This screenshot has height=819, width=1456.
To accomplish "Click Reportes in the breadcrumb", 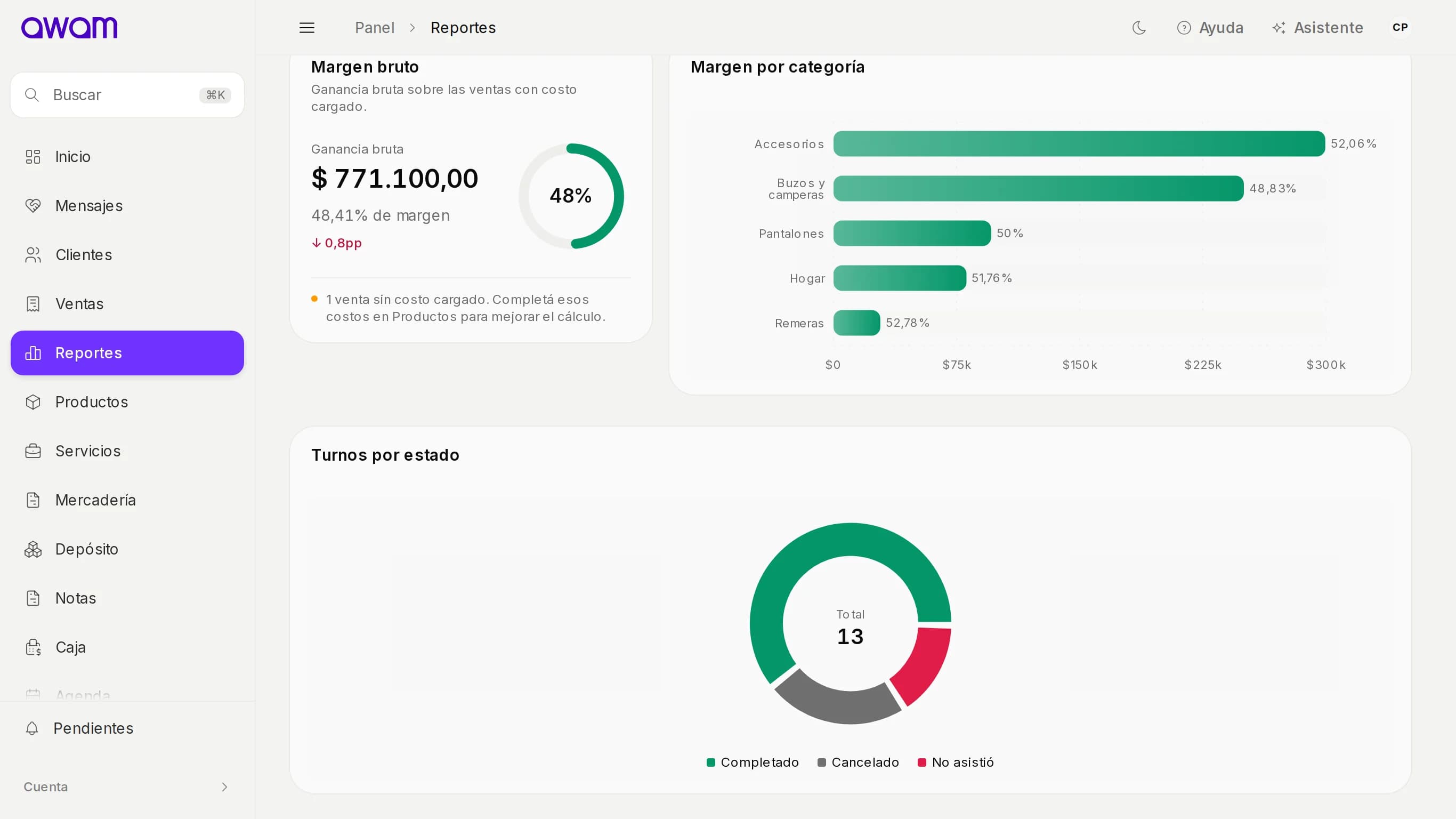I will pyautogui.click(x=463, y=28).
